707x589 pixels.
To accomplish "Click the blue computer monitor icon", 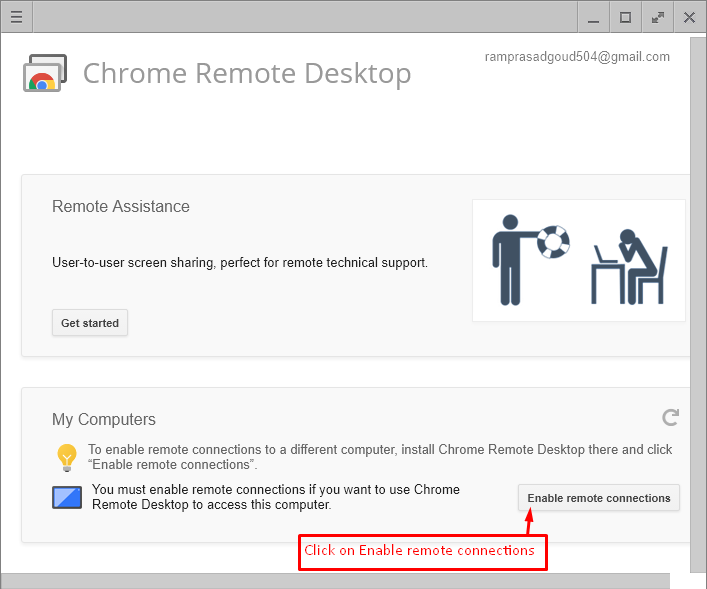I will point(67,497).
